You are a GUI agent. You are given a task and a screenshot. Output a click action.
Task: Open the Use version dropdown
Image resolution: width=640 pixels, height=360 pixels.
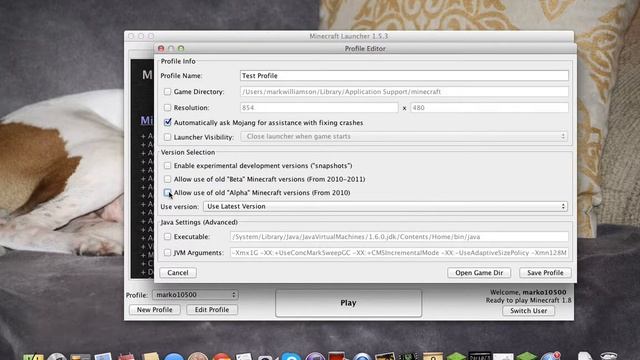click(385, 206)
